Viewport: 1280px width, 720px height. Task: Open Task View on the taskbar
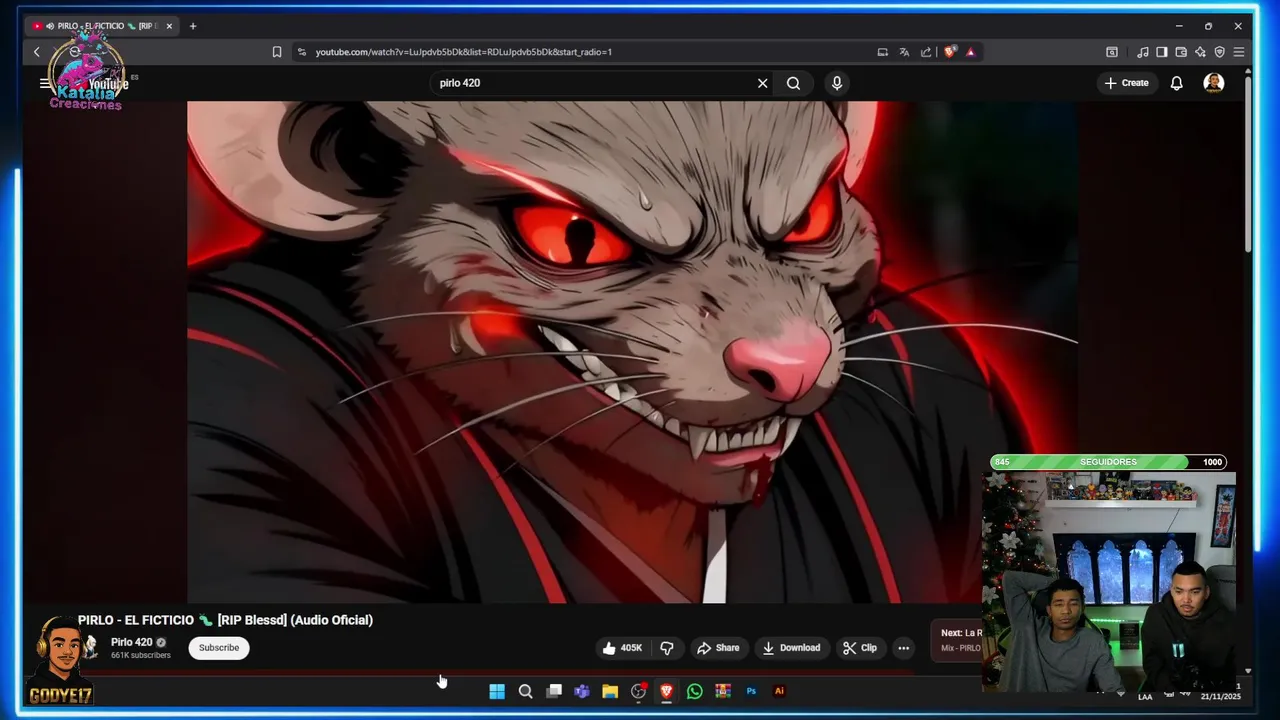pyautogui.click(x=554, y=691)
